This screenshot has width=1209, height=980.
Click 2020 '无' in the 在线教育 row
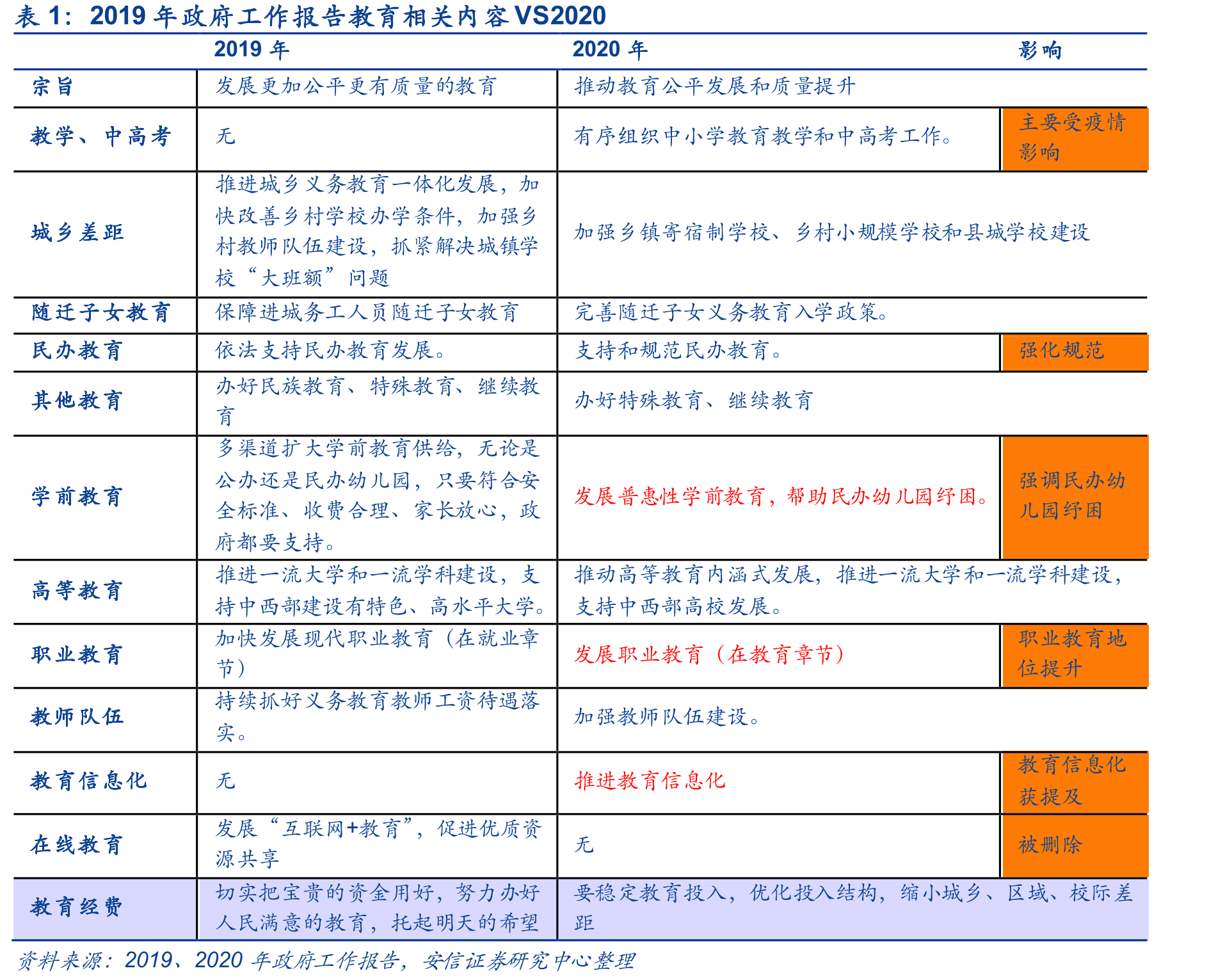(584, 845)
